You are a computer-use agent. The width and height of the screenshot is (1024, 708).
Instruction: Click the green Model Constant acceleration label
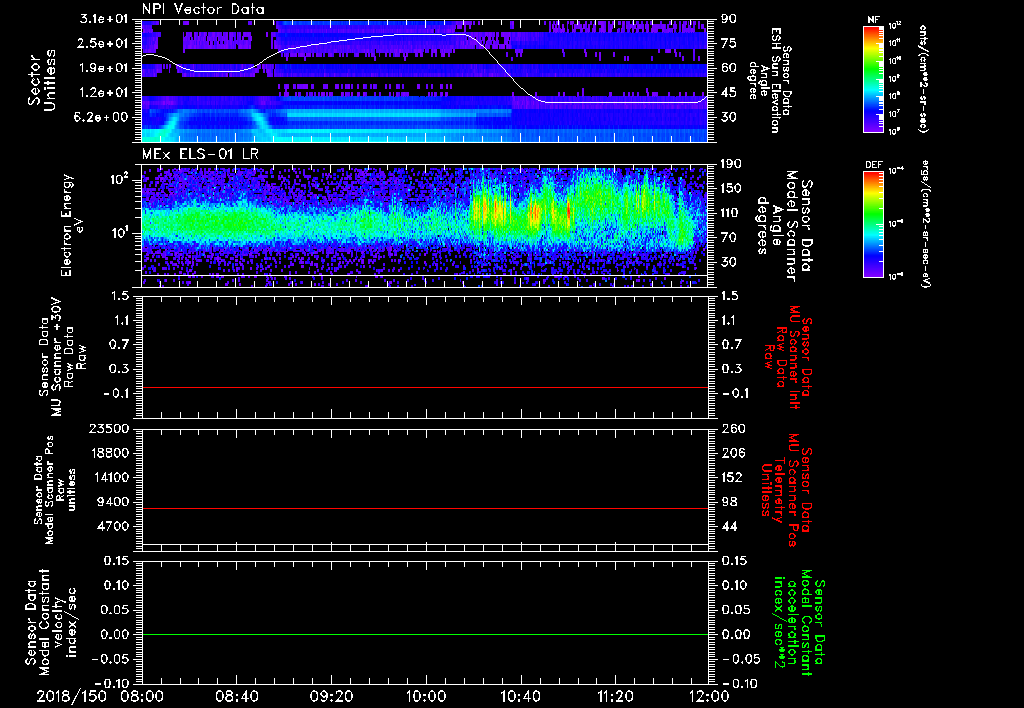(799, 622)
